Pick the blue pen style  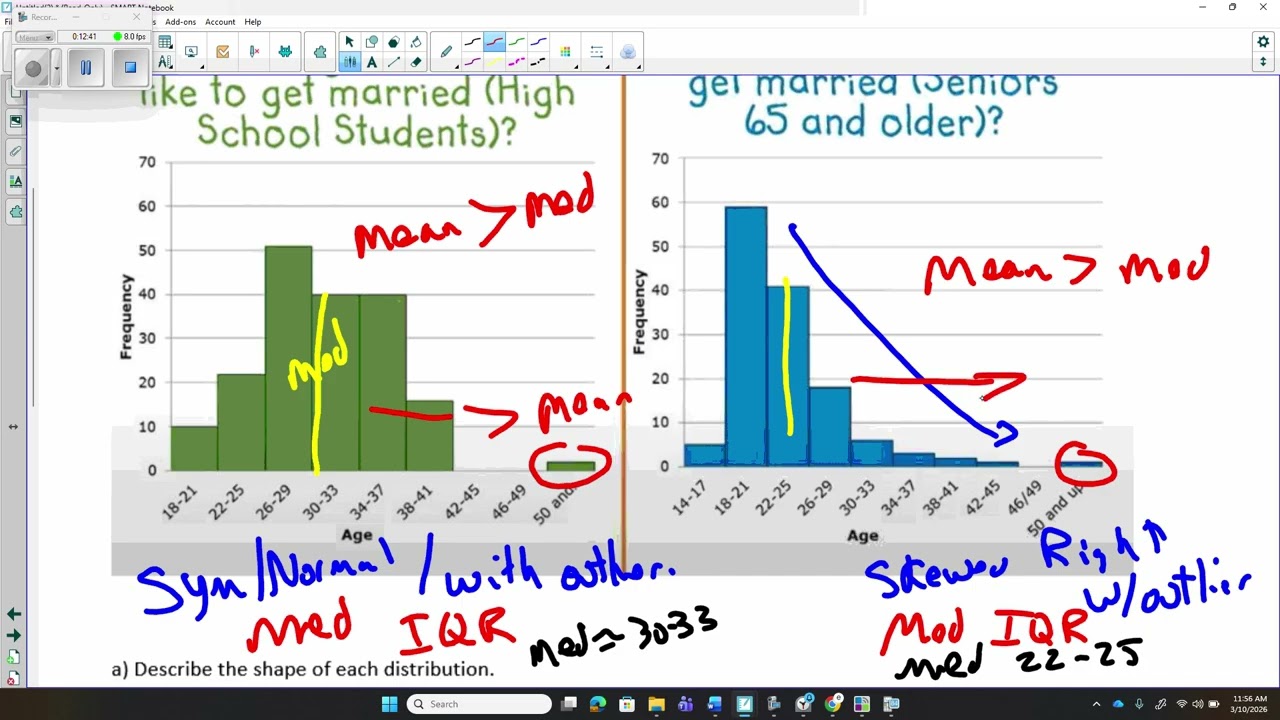[538, 43]
